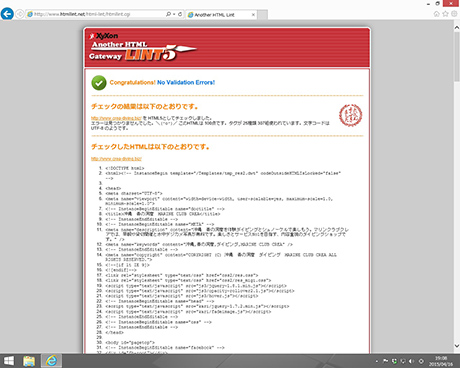This screenshot has width=460, height=368.
Task: Open the checked URL link under results heading
Action: 116,118
